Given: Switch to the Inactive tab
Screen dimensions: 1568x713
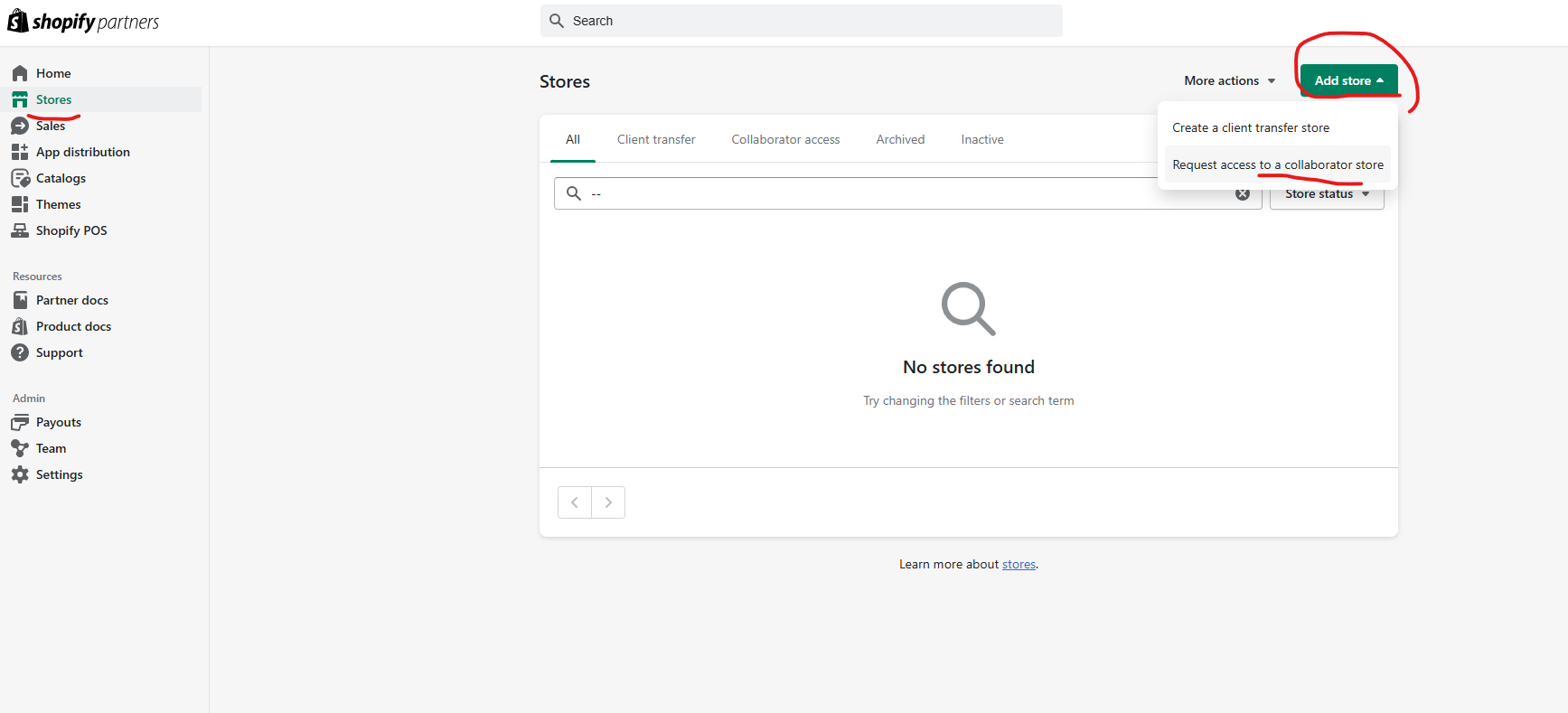Looking at the screenshot, I should (982, 139).
